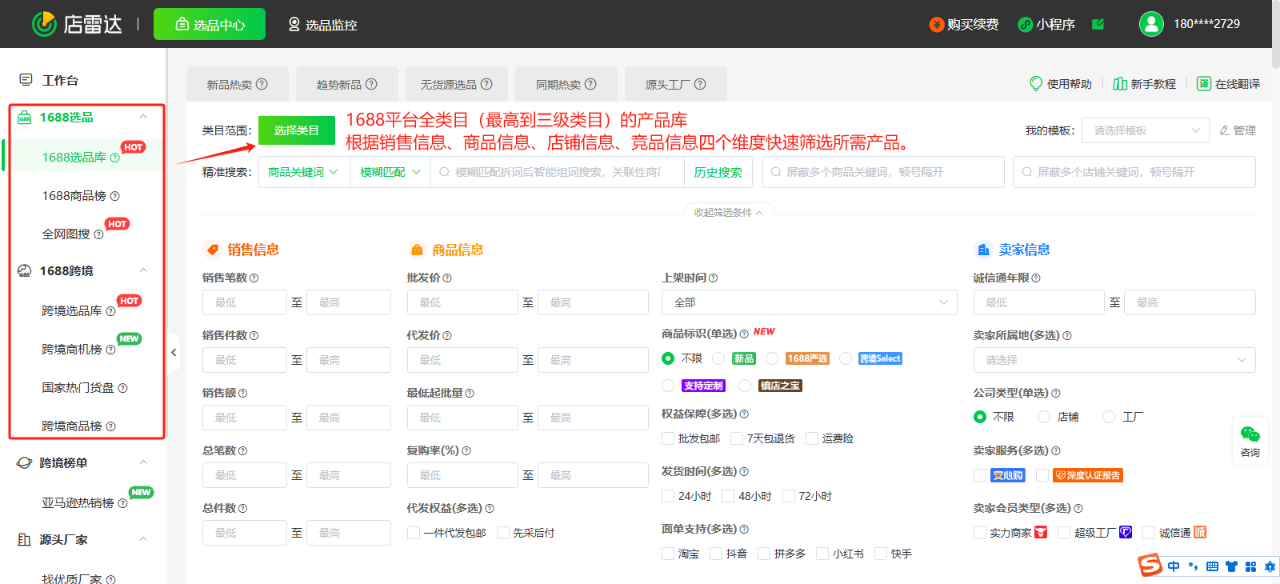Click the 管理 edit icon
This screenshot has height=584, width=1280.
[x=1224, y=130]
